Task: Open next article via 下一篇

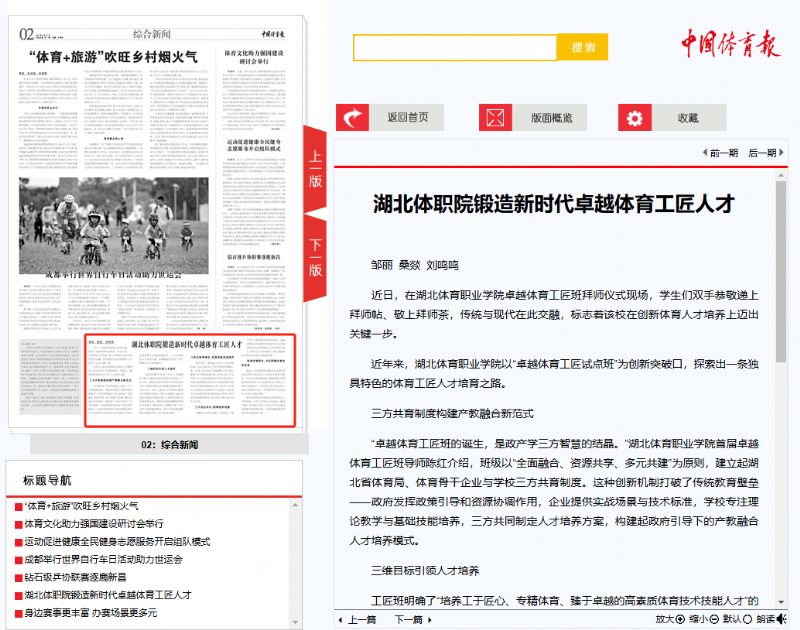Action: coord(413,620)
